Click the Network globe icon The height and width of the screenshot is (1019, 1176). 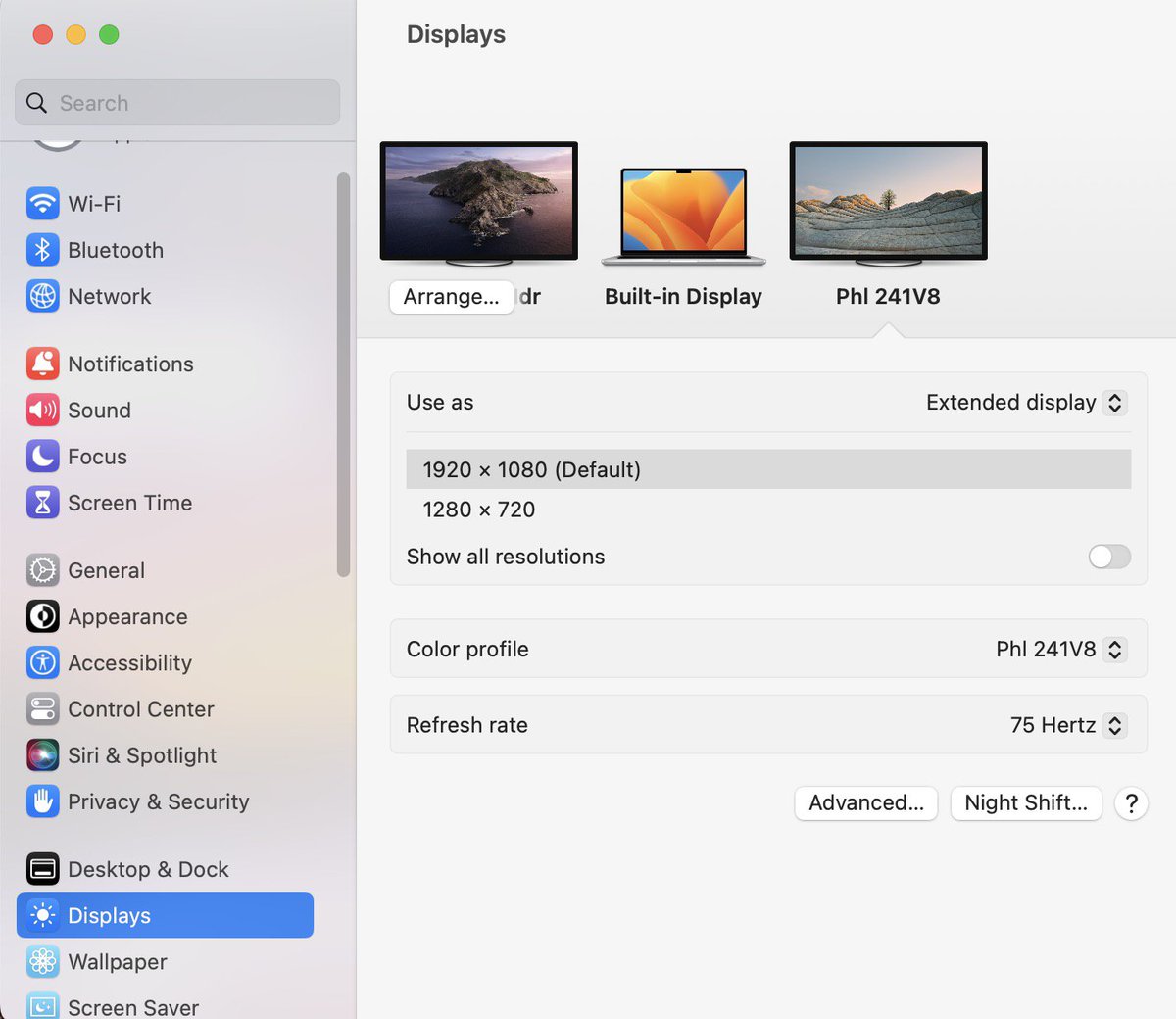(x=42, y=296)
